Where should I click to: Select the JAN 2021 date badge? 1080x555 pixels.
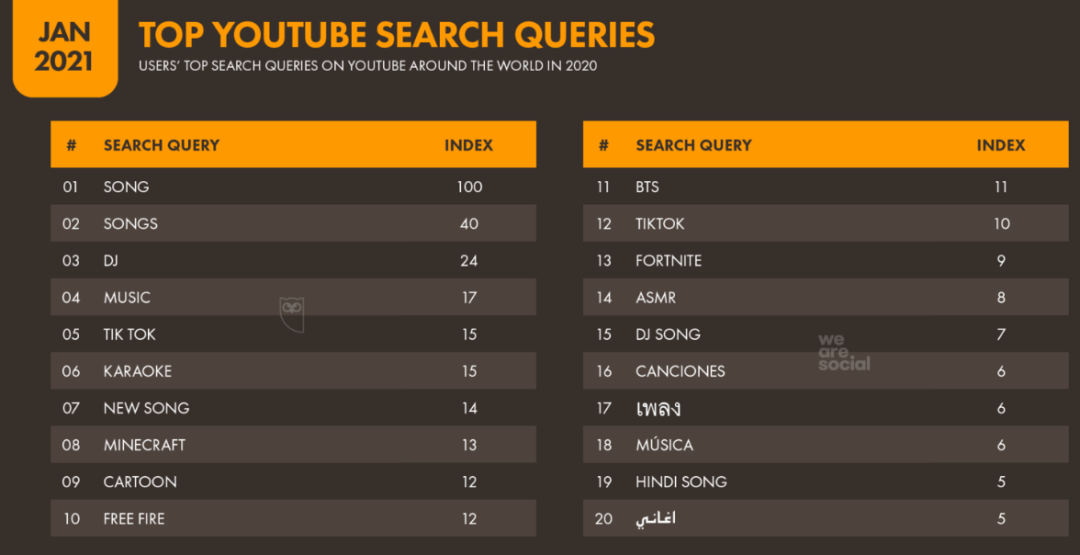click(65, 48)
